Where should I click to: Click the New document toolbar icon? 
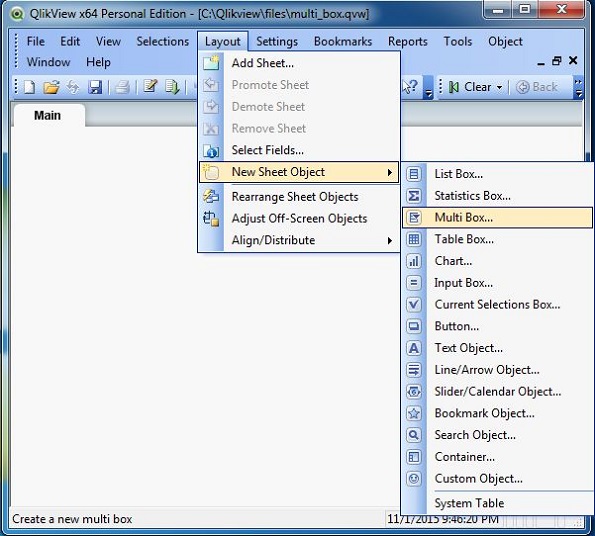[x=30, y=87]
